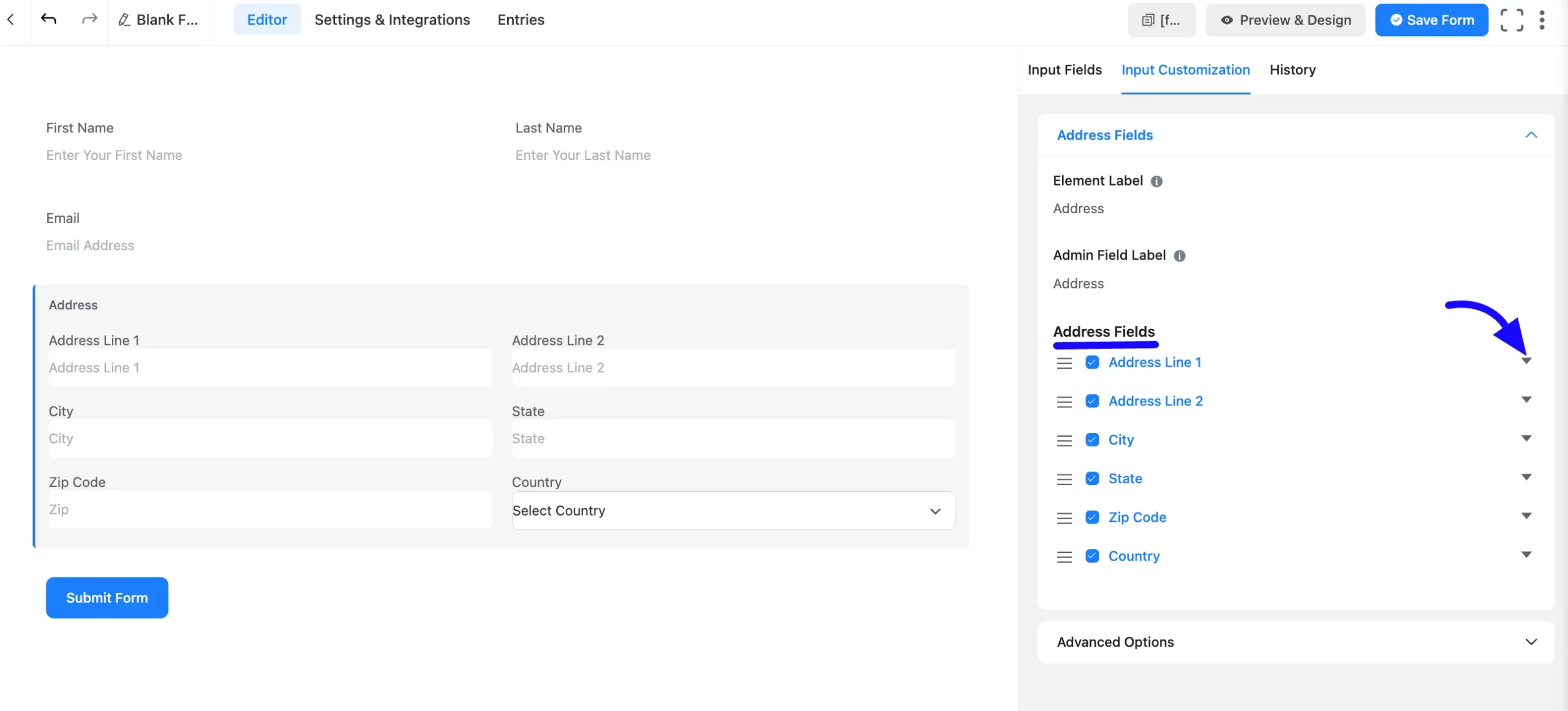This screenshot has height=711, width=1568.
Task: Click the Admin Field Label info icon
Action: pyautogui.click(x=1179, y=256)
